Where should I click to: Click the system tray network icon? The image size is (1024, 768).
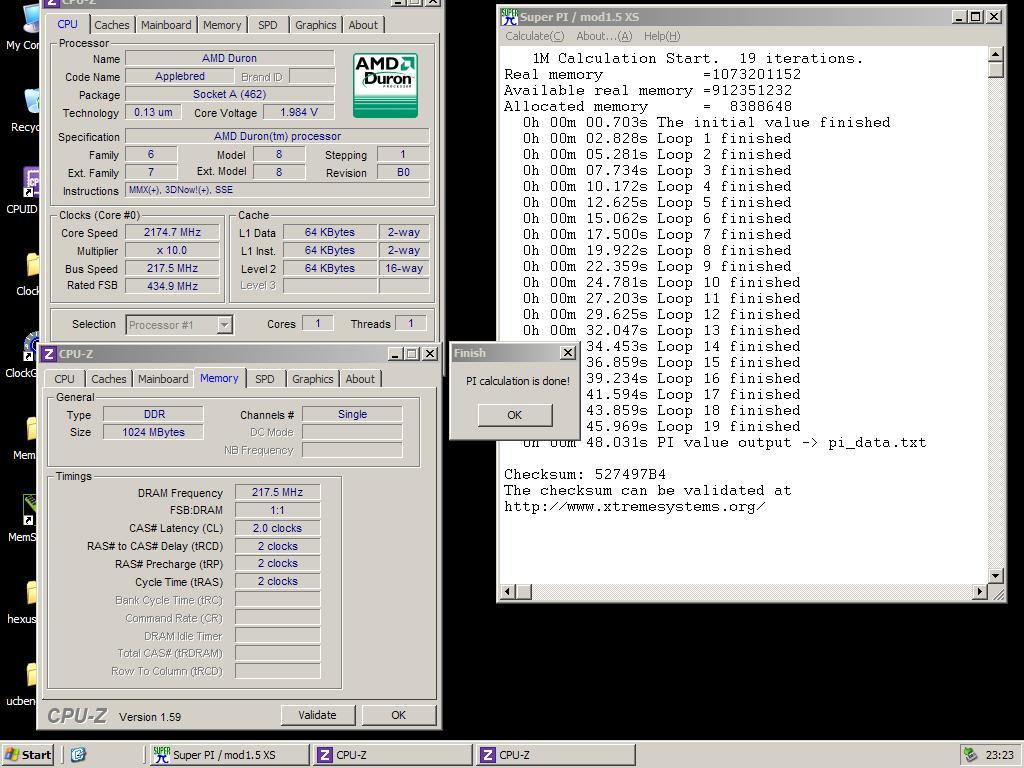pyautogui.click(x=971, y=755)
